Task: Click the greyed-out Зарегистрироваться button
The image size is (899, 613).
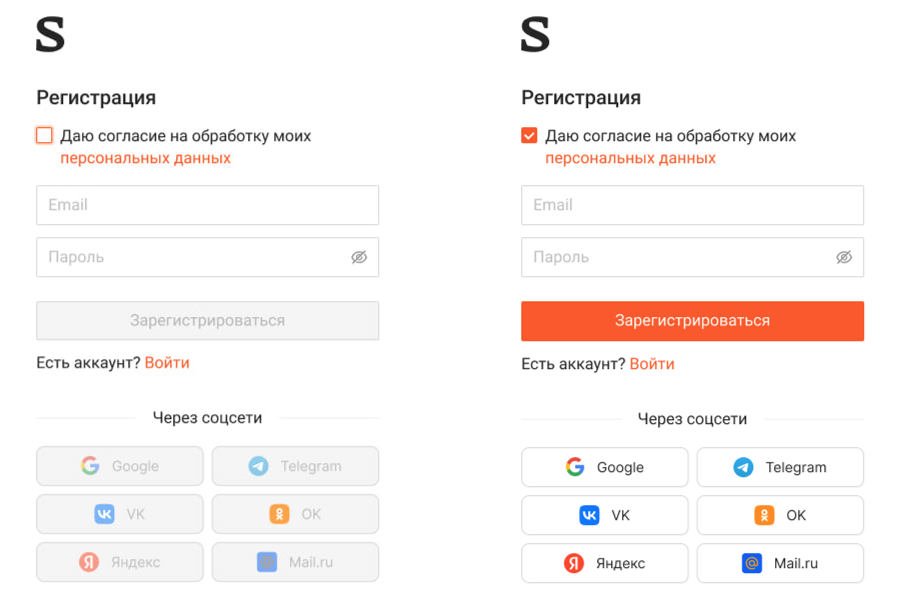Action: tap(207, 321)
